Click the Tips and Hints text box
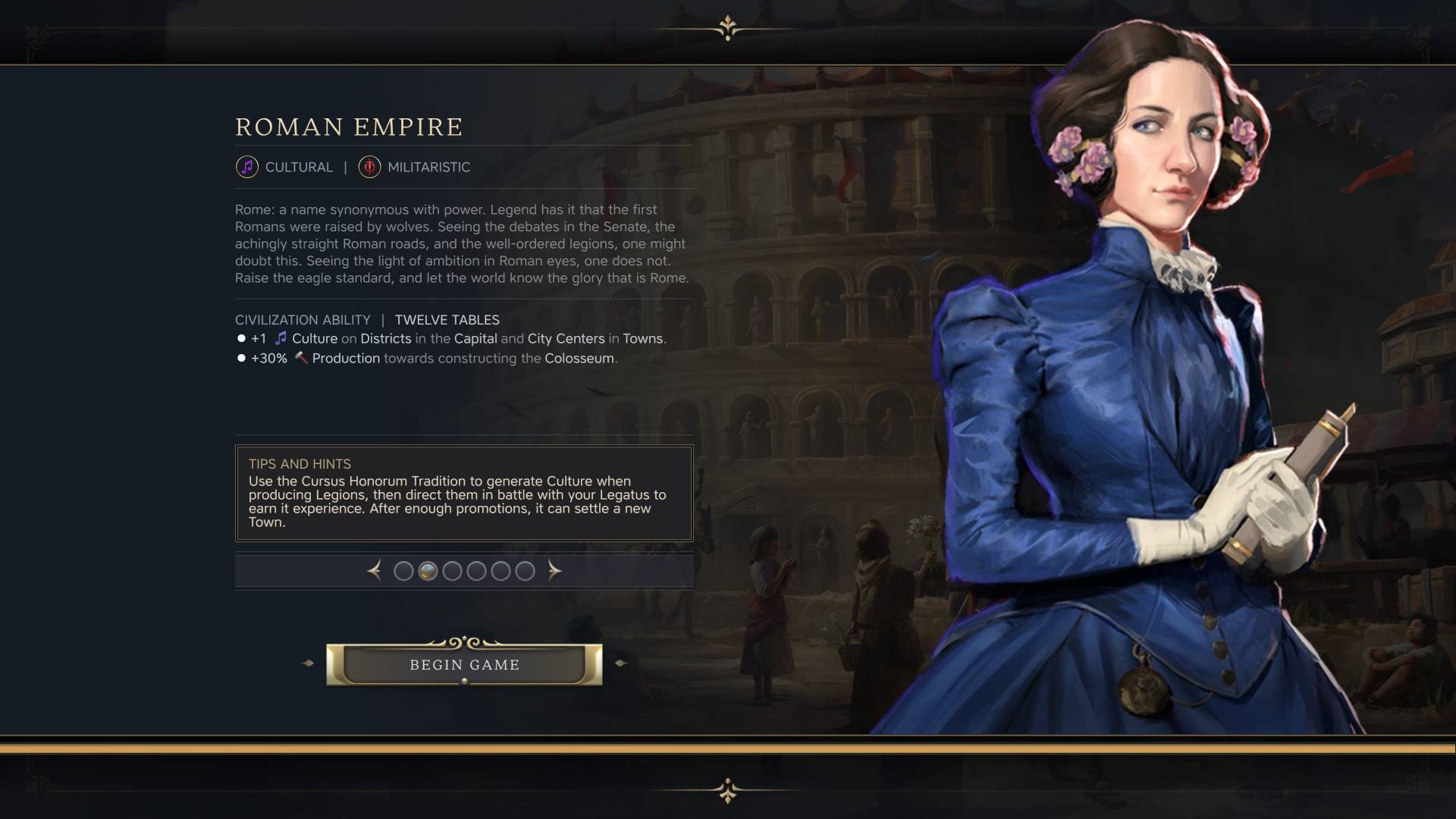1456x819 pixels. 464,493
